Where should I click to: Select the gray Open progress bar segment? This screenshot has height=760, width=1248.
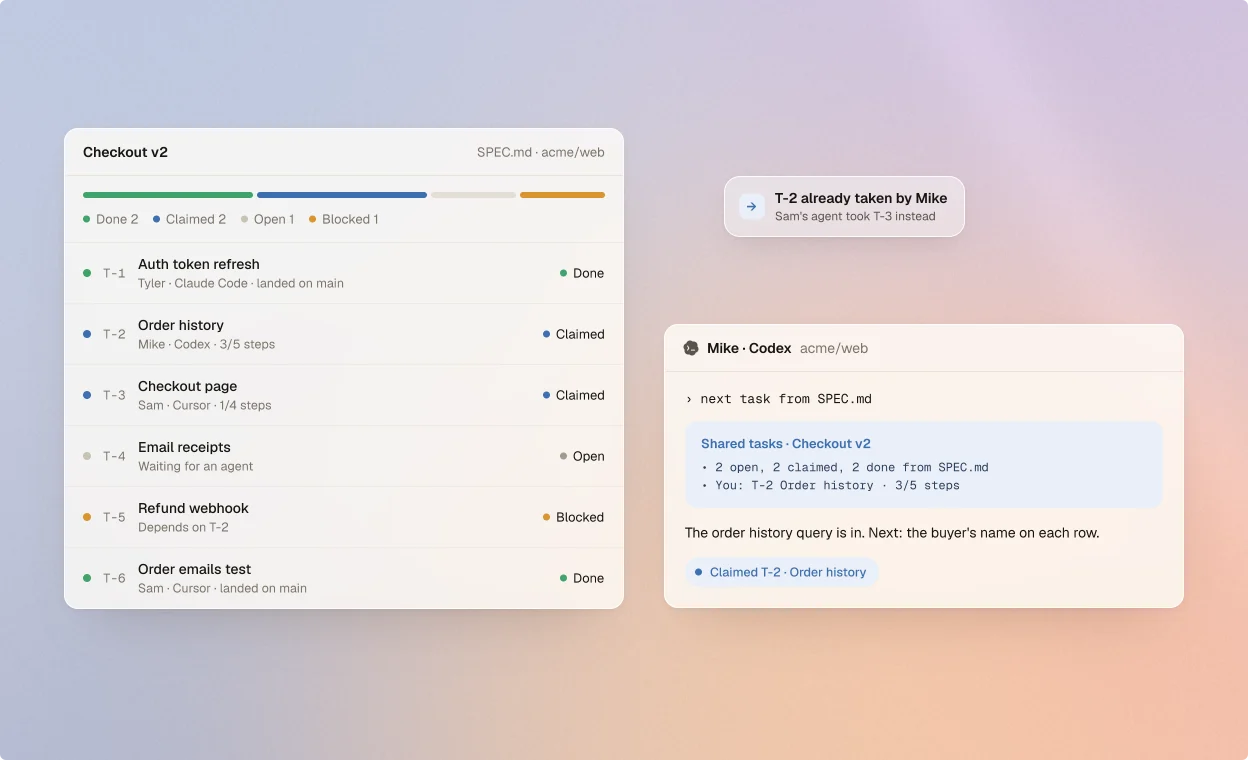pos(473,195)
